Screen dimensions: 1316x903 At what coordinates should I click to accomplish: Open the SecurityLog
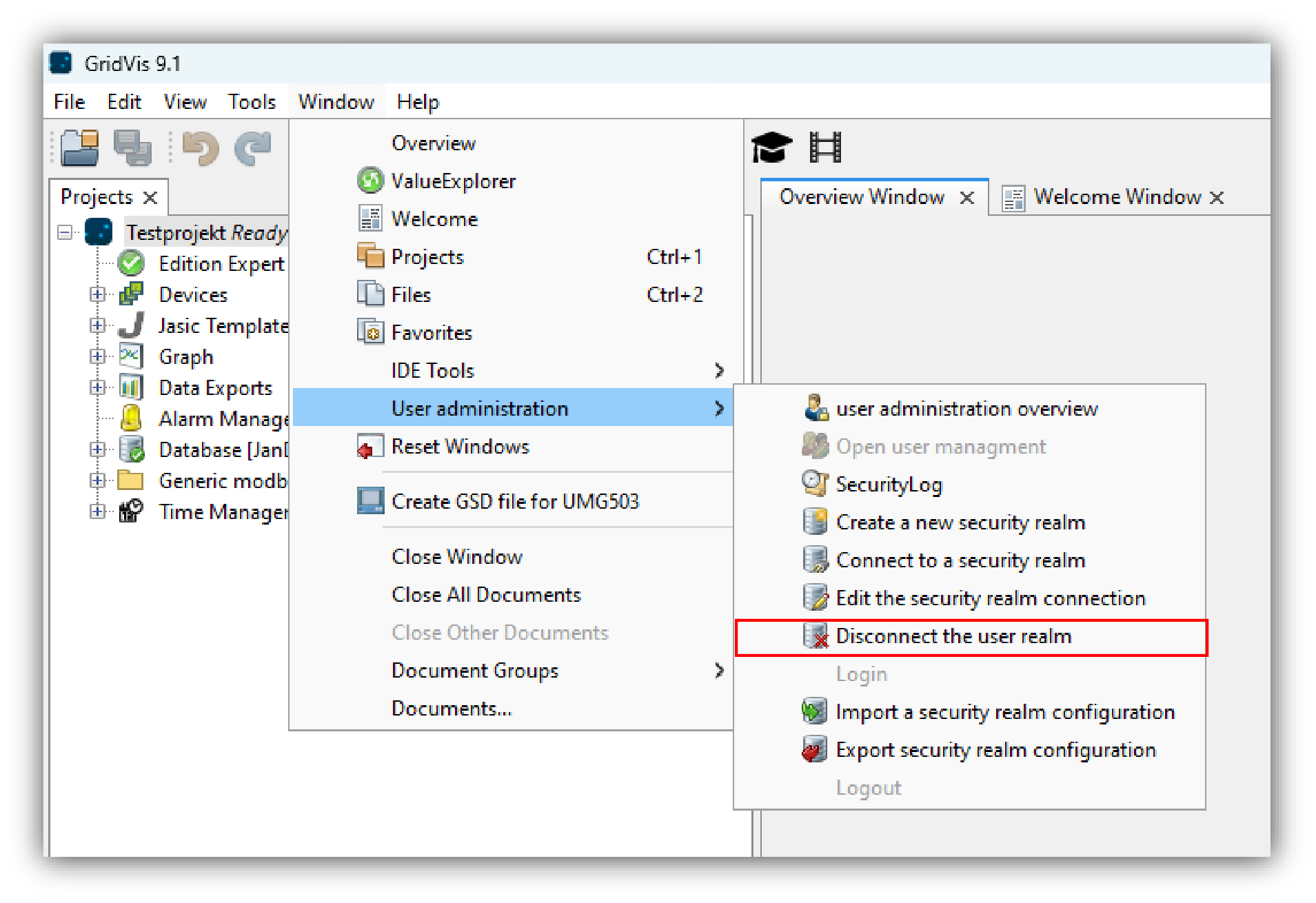(x=889, y=484)
